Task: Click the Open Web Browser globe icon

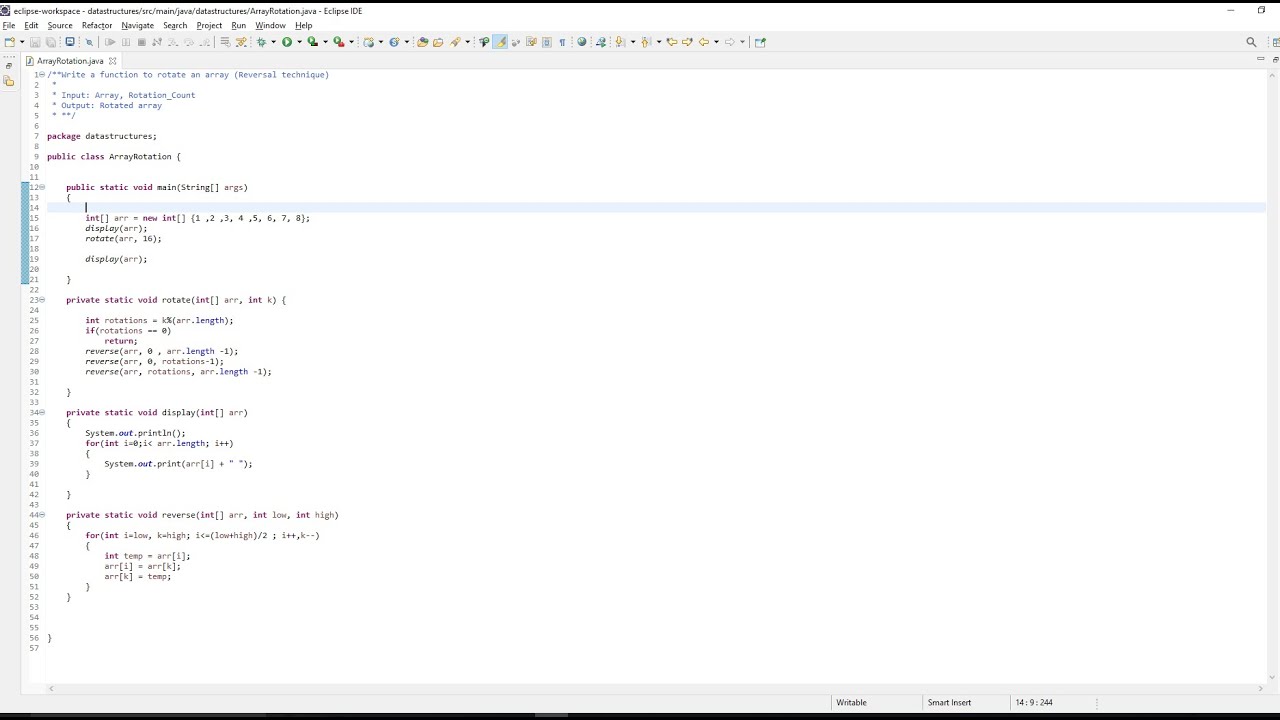Action: [582, 42]
